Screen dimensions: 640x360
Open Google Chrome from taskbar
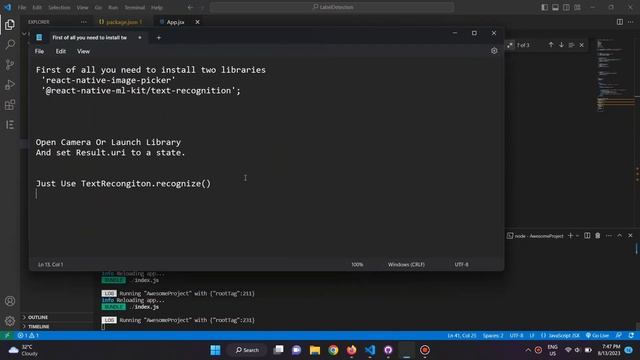[x=333, y=350]
